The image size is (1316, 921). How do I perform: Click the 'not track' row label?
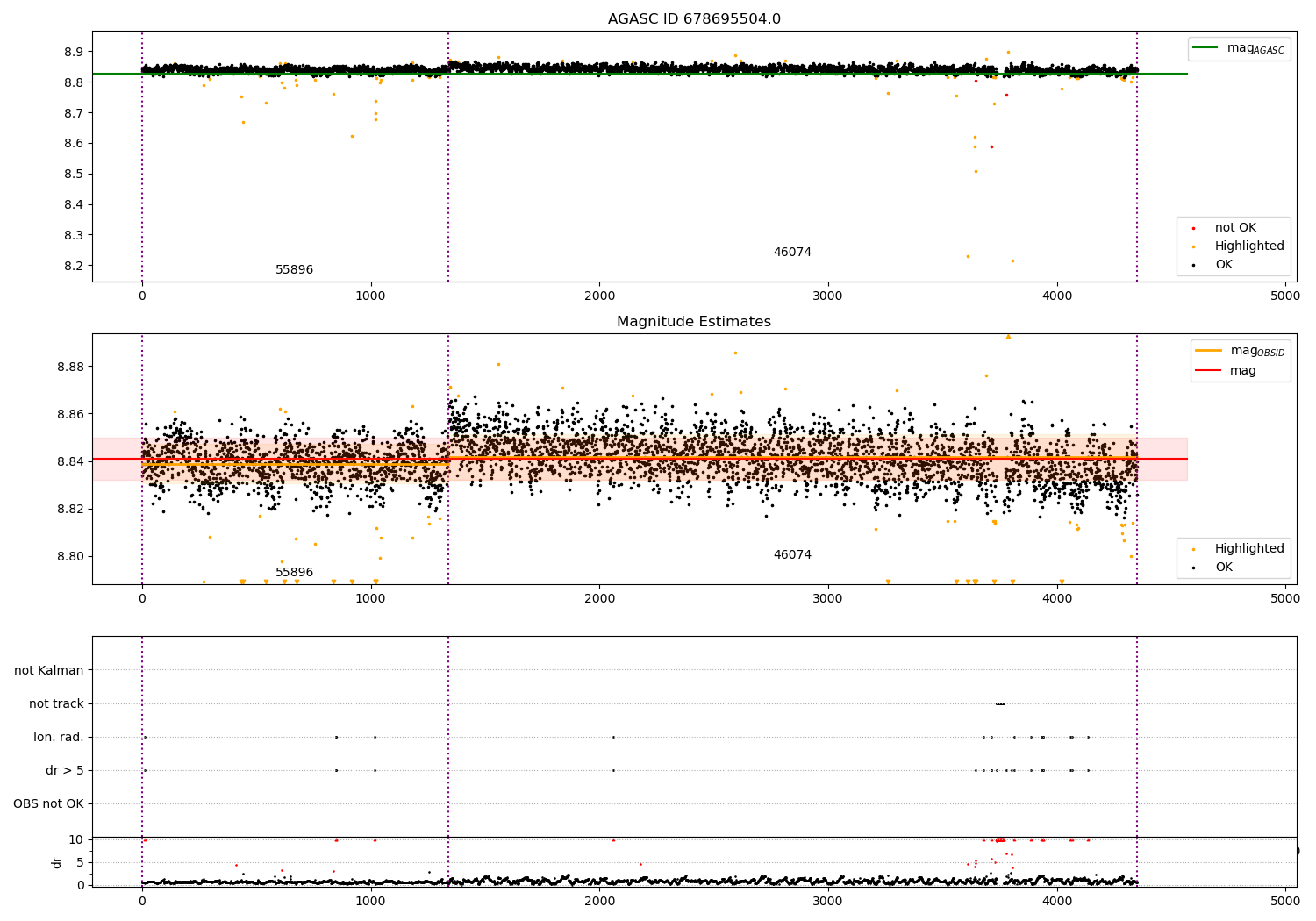point(56,704)
